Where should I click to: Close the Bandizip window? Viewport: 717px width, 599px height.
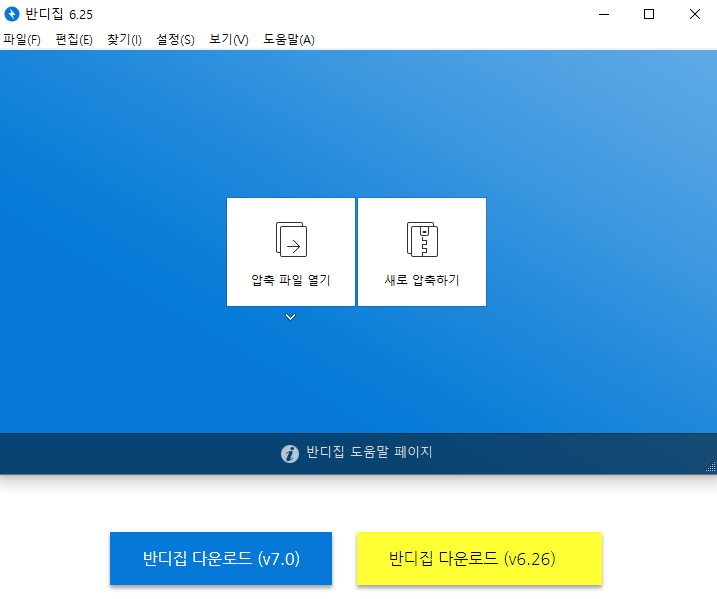(695, 14)
